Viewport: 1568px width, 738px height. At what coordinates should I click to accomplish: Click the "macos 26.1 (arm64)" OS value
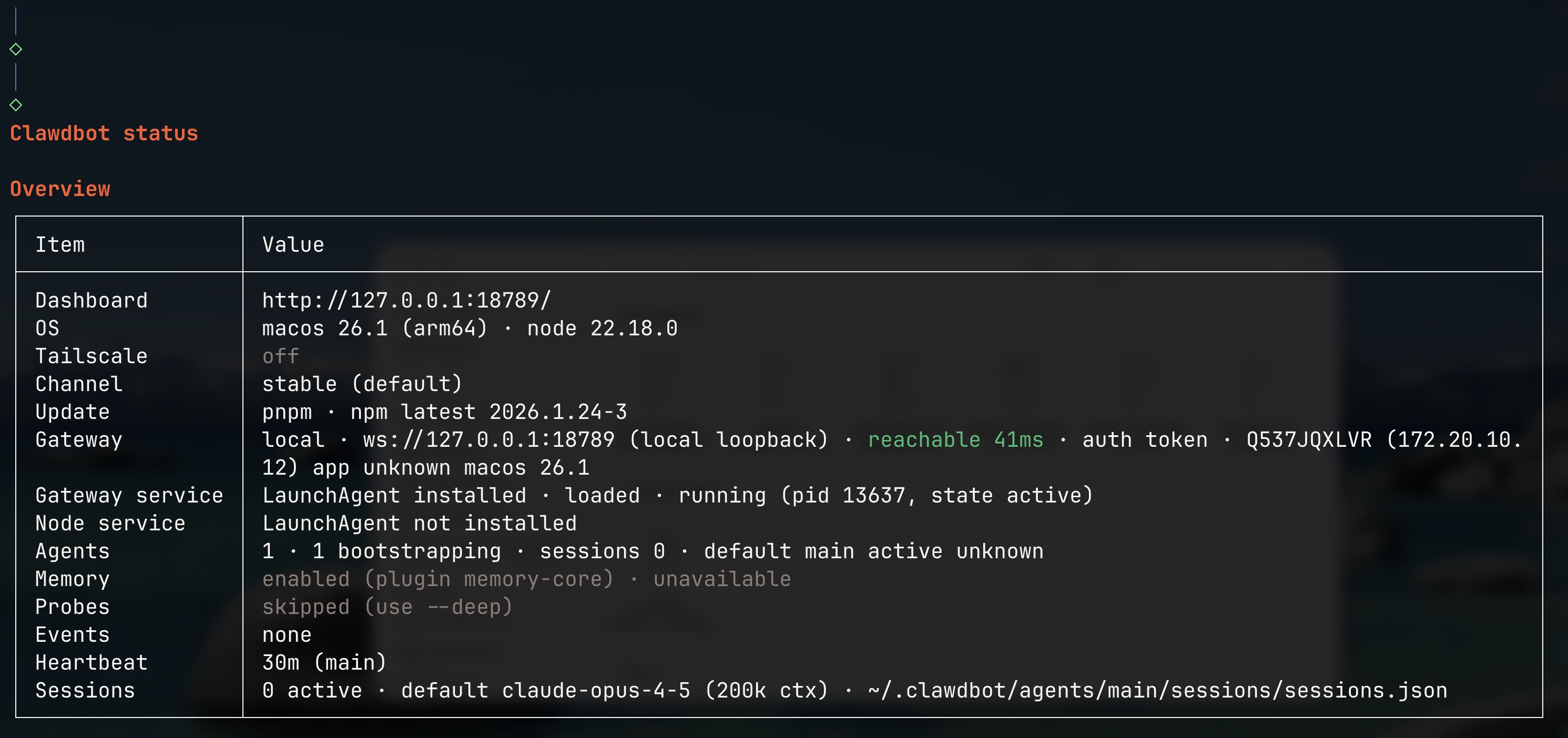[374, 329]
